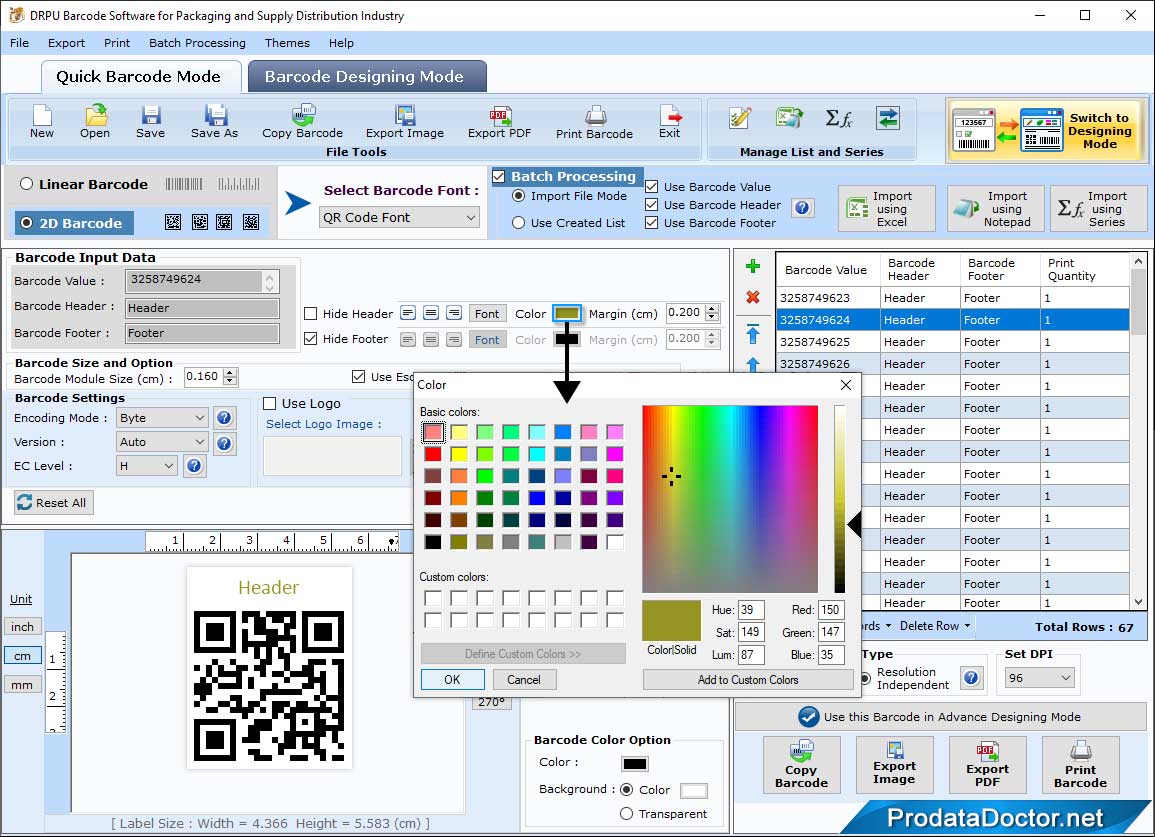Open header Font button
This screenshot has width=1155, height=837.
coord(487,314)
